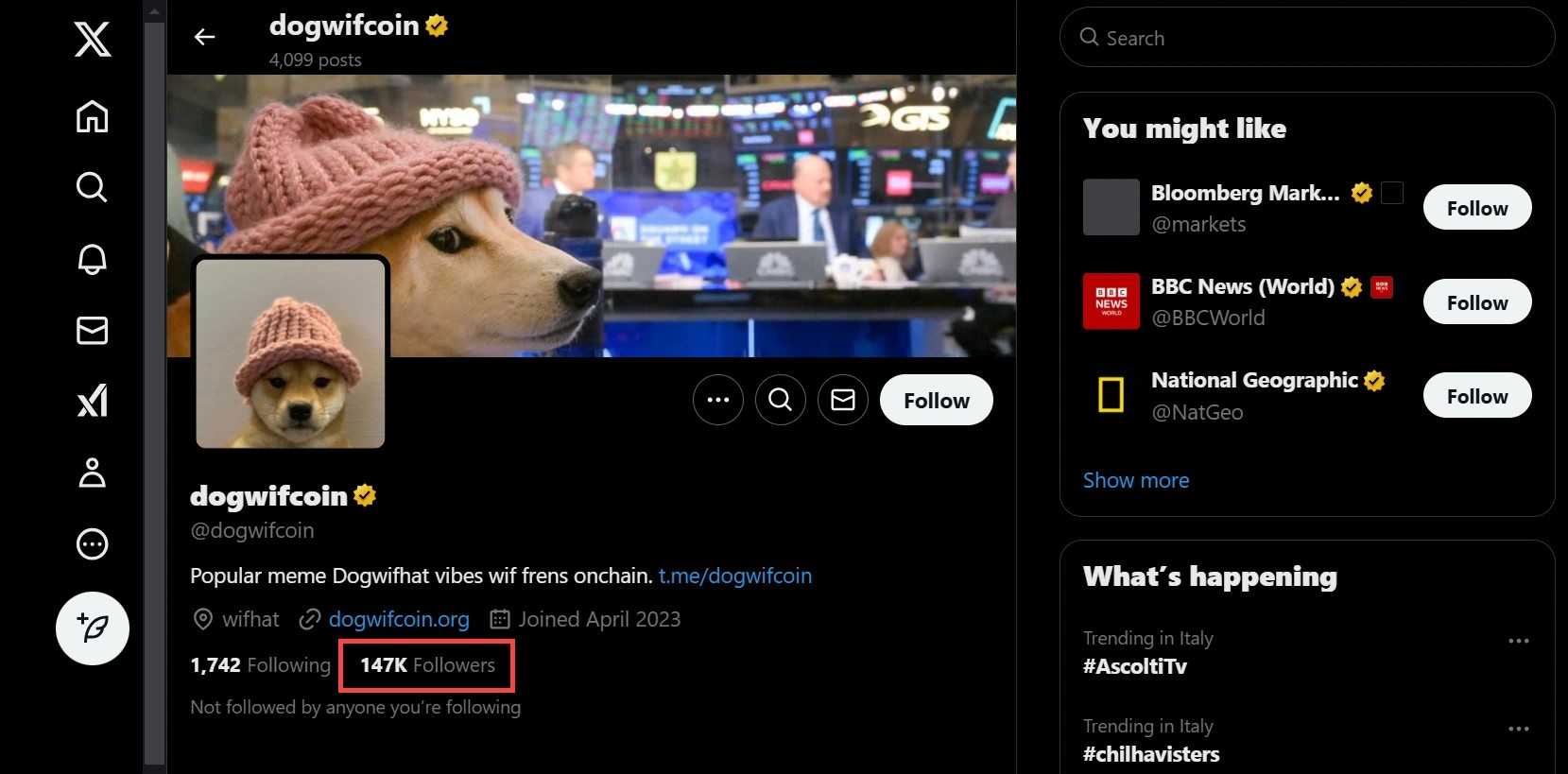Go to Home via house icon

(x=93, y=117)
